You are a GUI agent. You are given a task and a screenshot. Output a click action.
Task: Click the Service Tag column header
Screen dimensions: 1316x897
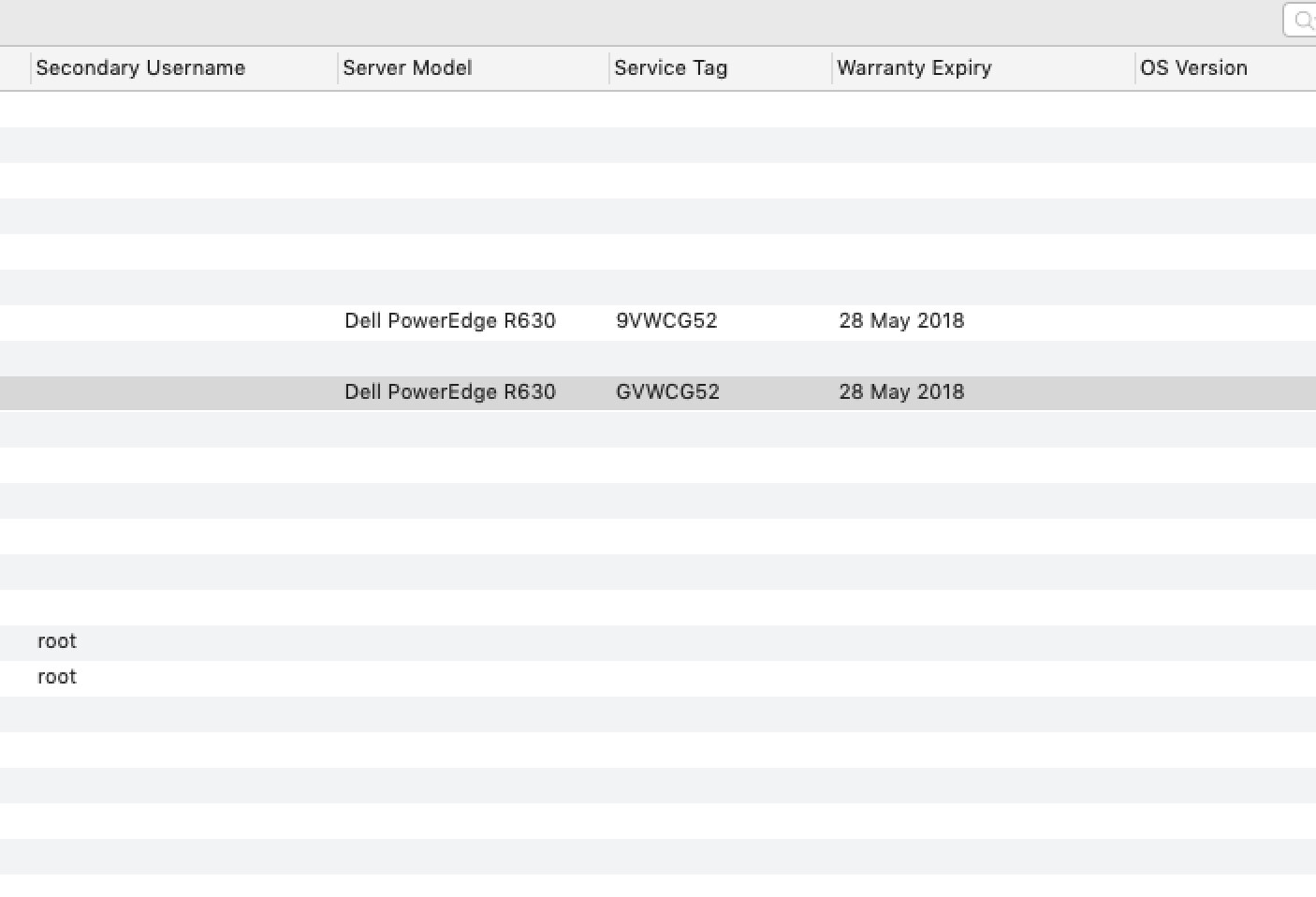pyautogui.click(x=670, y=68)
